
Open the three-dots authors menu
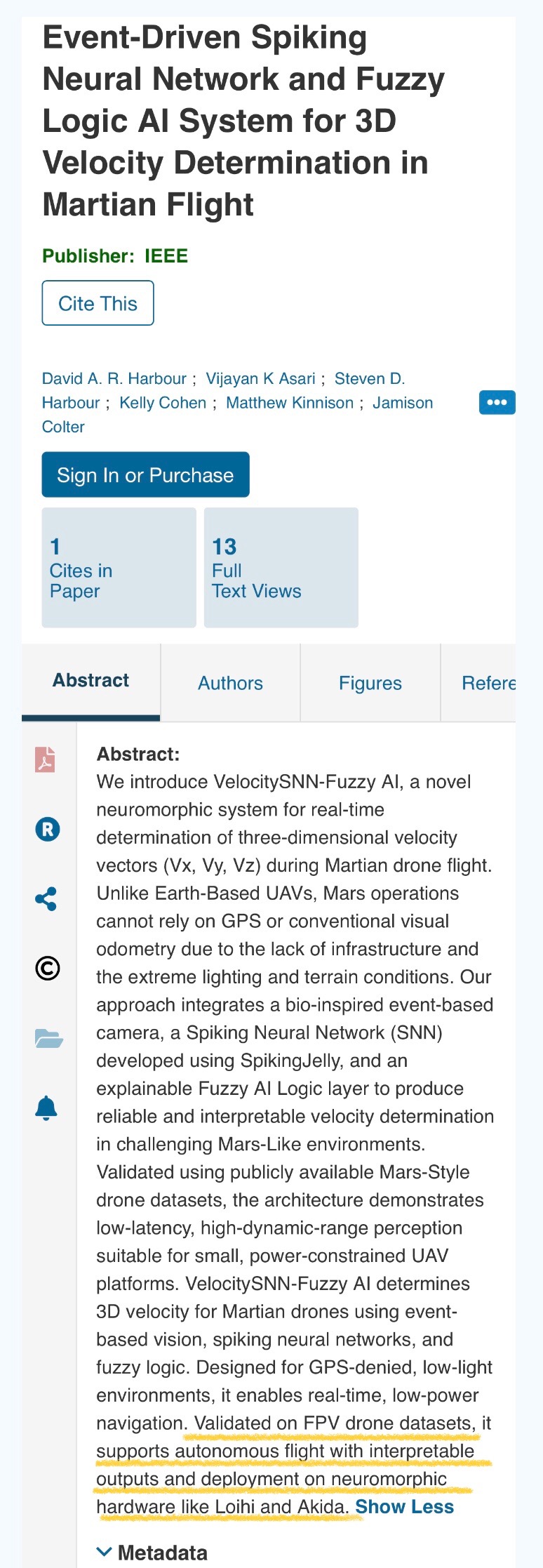(x=497, y=402)
